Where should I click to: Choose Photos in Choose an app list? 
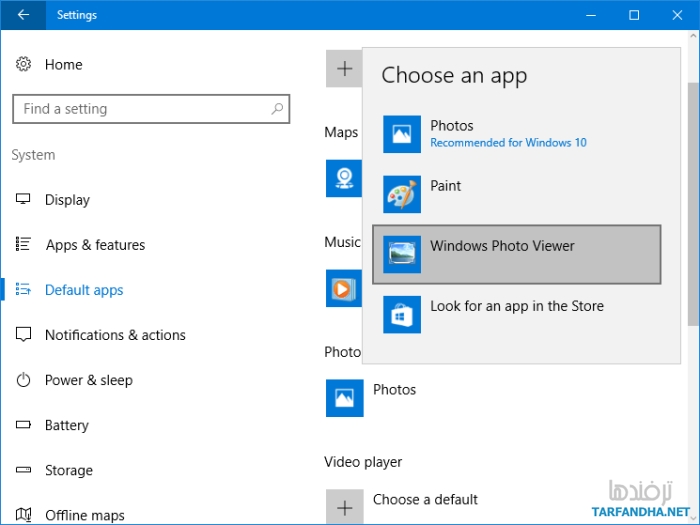pyautogui.click(x=517, y=134)
